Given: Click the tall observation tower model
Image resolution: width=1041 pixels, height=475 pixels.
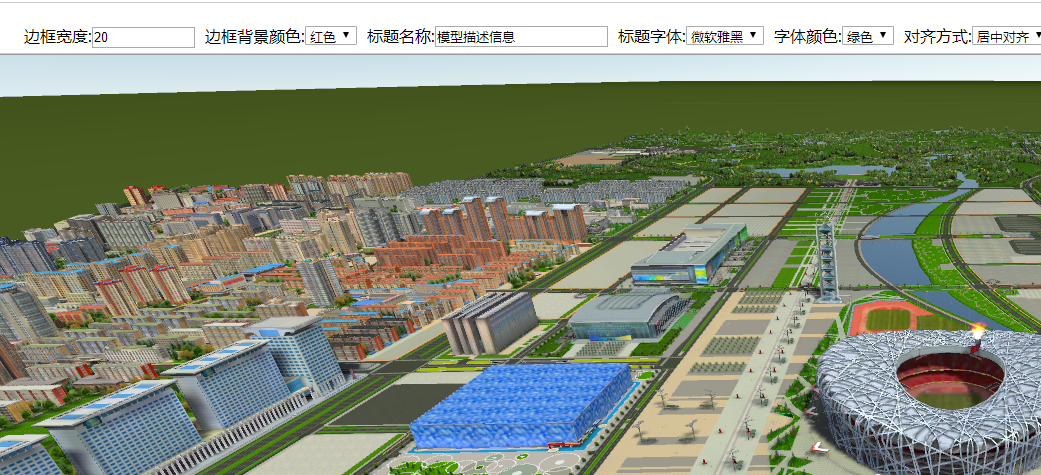Looking at the screenshot, I should 827,260.
